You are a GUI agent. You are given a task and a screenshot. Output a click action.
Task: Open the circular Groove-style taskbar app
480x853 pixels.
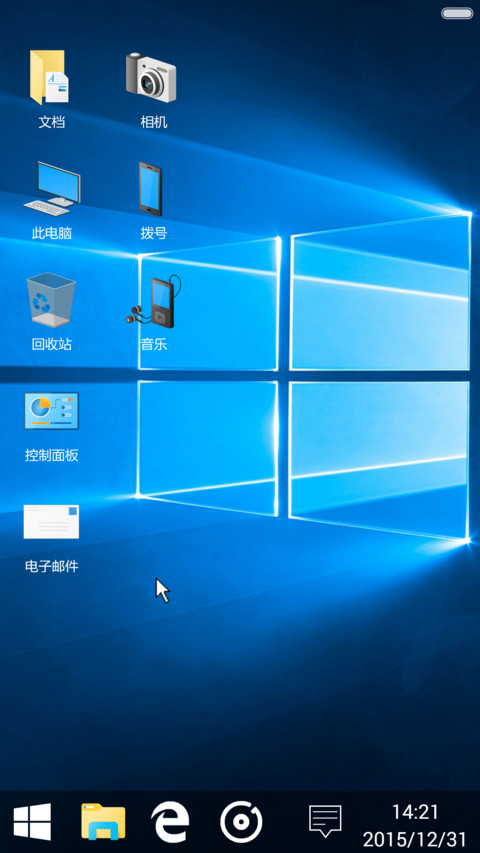point(241,822)
